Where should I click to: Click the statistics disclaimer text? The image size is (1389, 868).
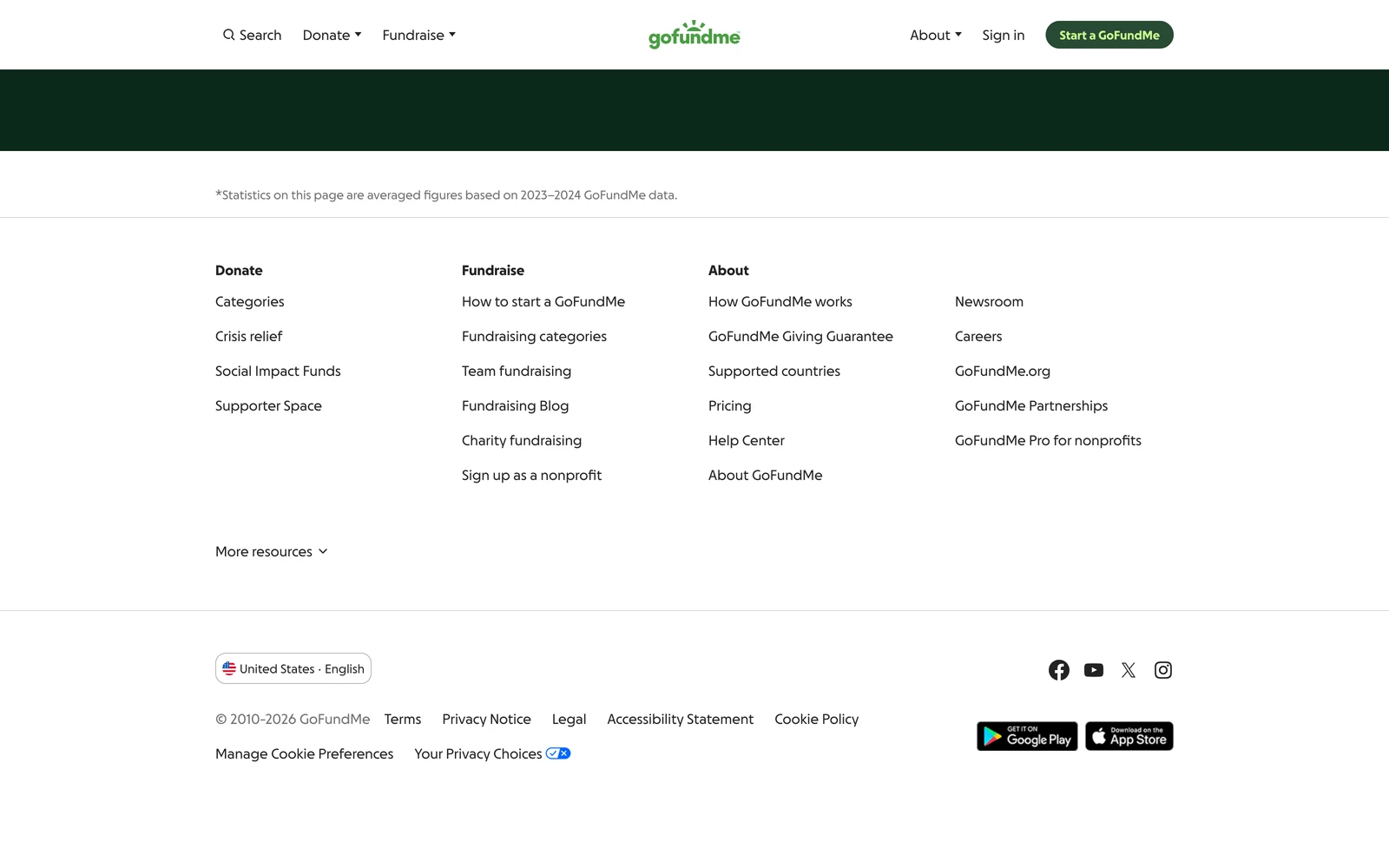[x=446, y=194]
